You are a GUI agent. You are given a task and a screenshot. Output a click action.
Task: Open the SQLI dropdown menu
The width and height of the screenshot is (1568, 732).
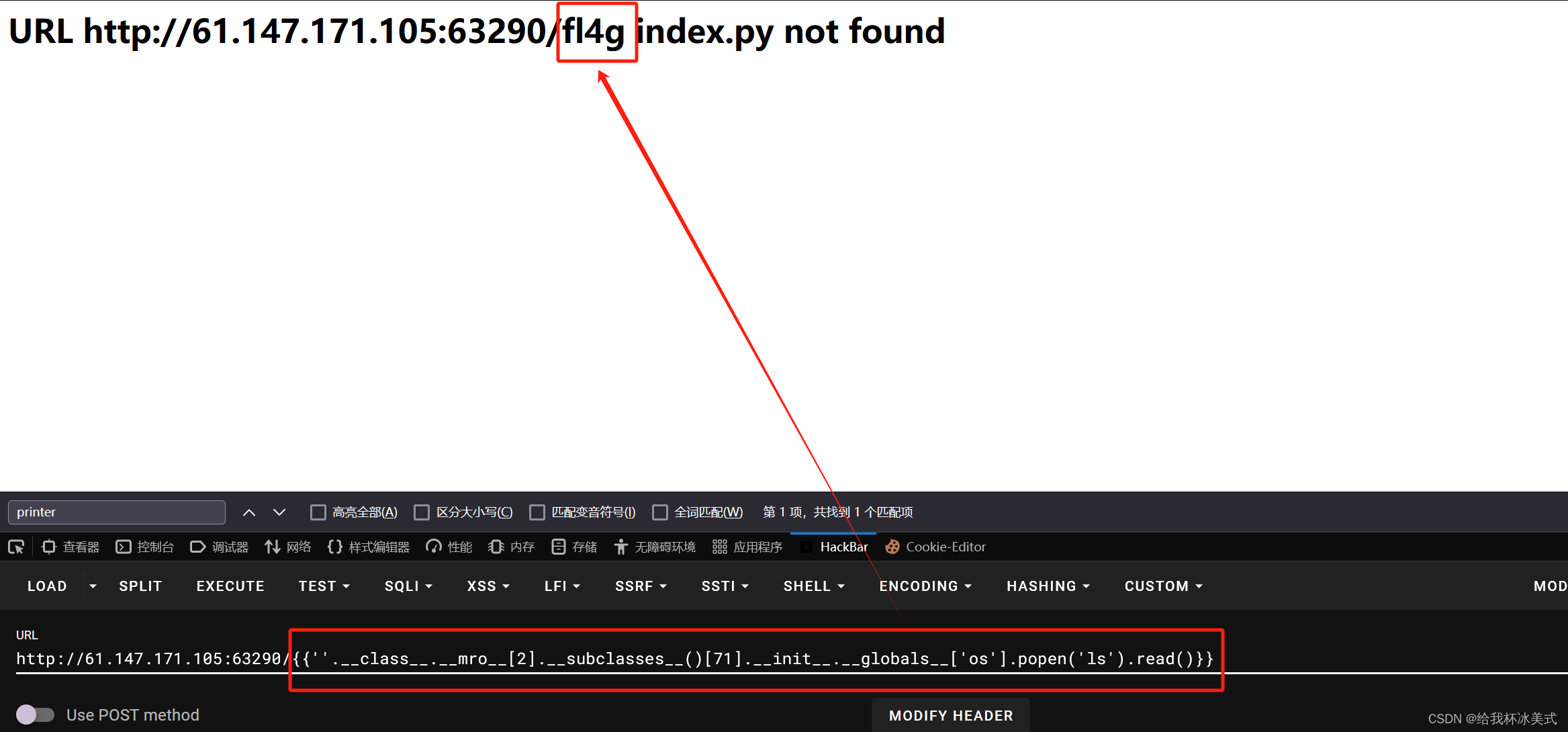[408, 586]
